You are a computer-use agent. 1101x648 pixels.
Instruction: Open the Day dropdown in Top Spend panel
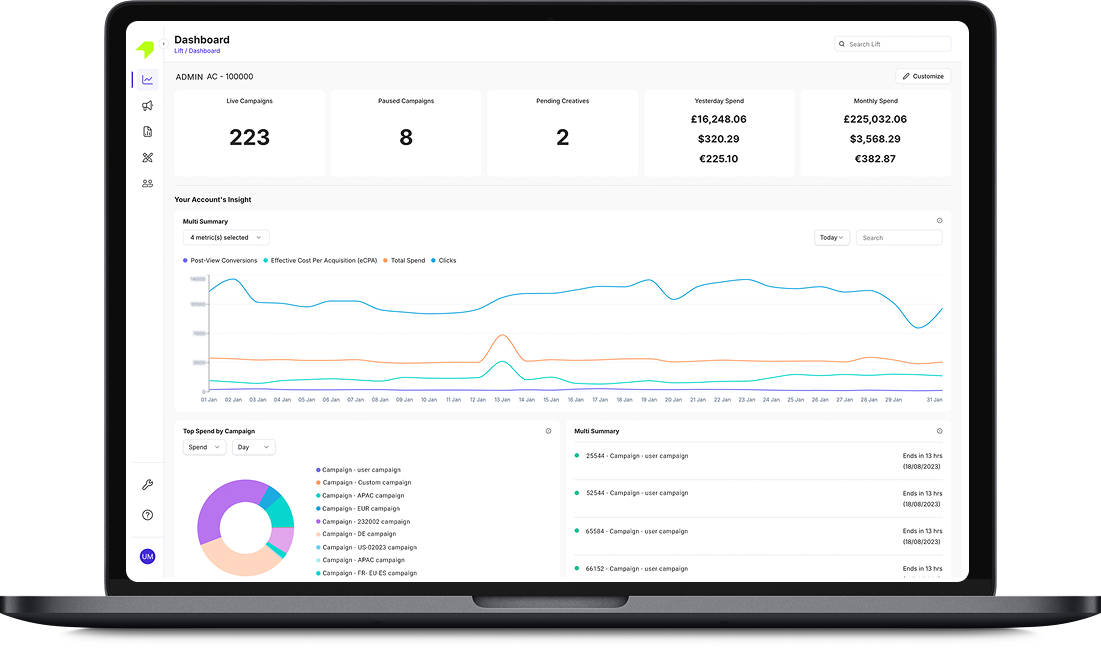point(253,447)
